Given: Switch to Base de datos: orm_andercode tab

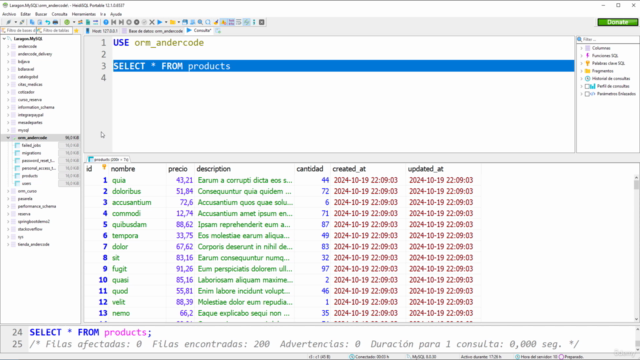Looking at the screenshot, I should [153, 31].
